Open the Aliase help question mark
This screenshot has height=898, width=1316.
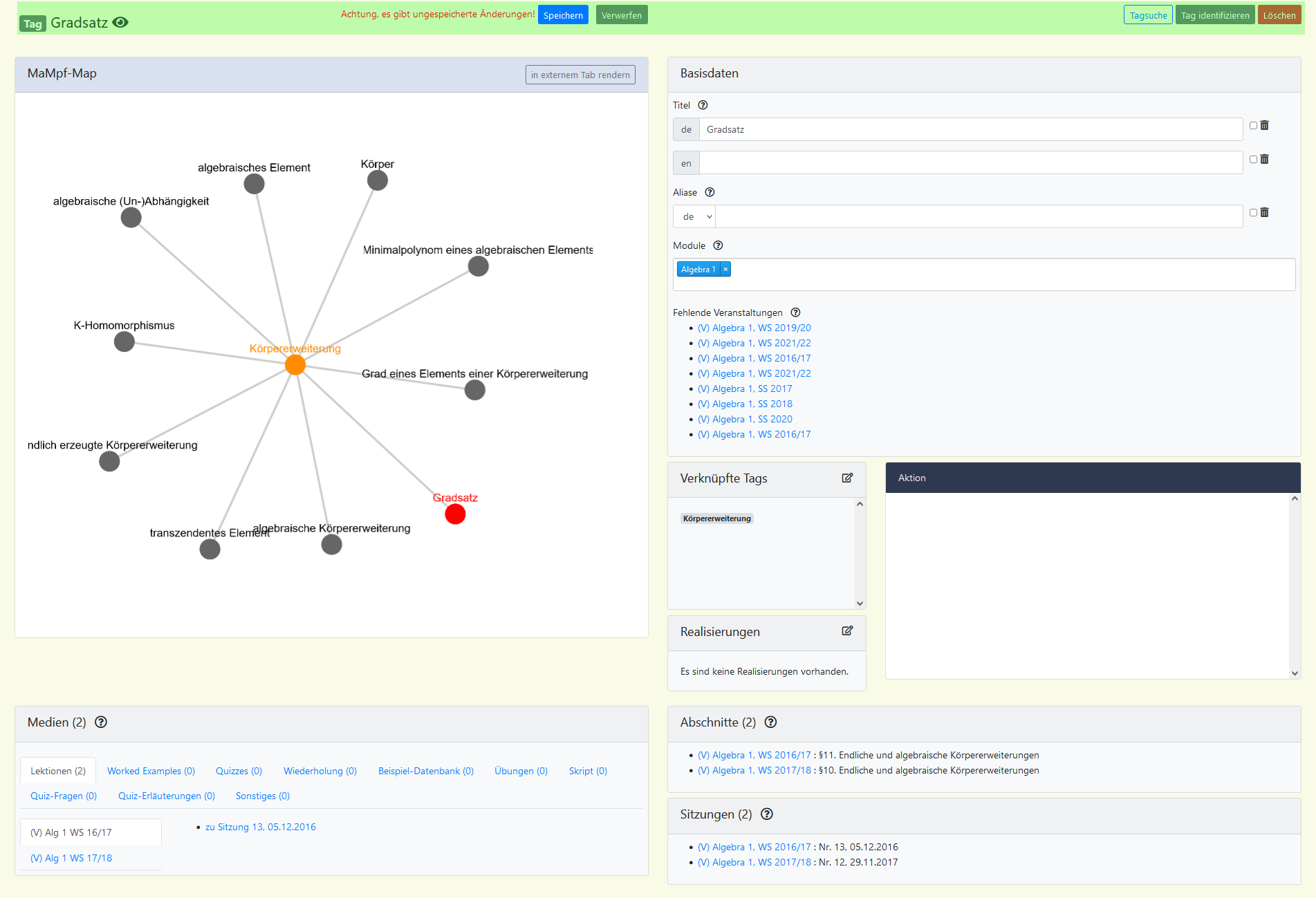[x=710, y=192]
